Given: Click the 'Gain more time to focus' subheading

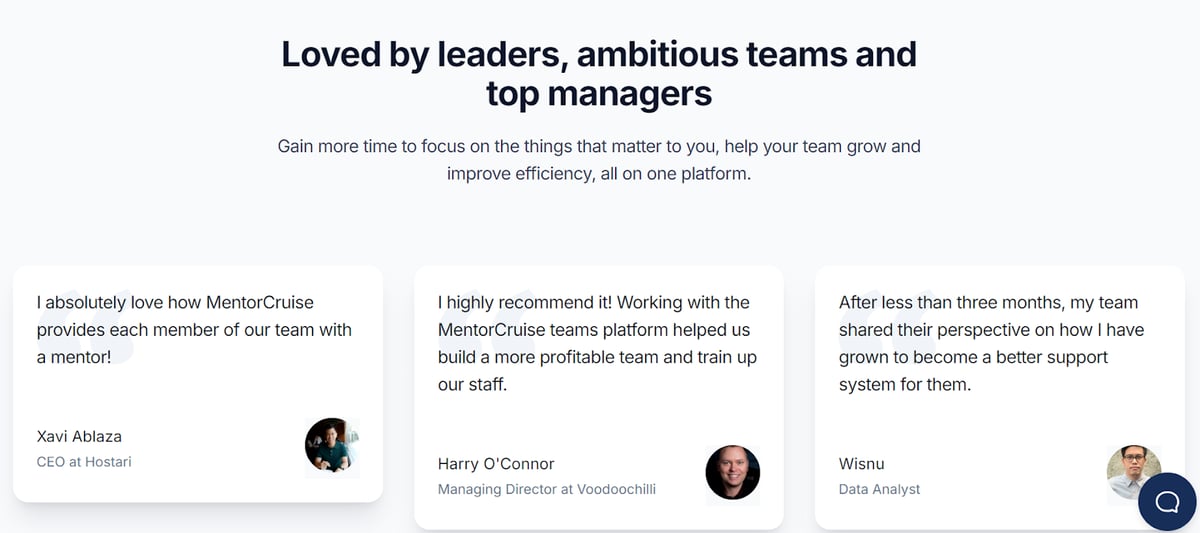Looking at the screenshot, I should click(599, 160).
